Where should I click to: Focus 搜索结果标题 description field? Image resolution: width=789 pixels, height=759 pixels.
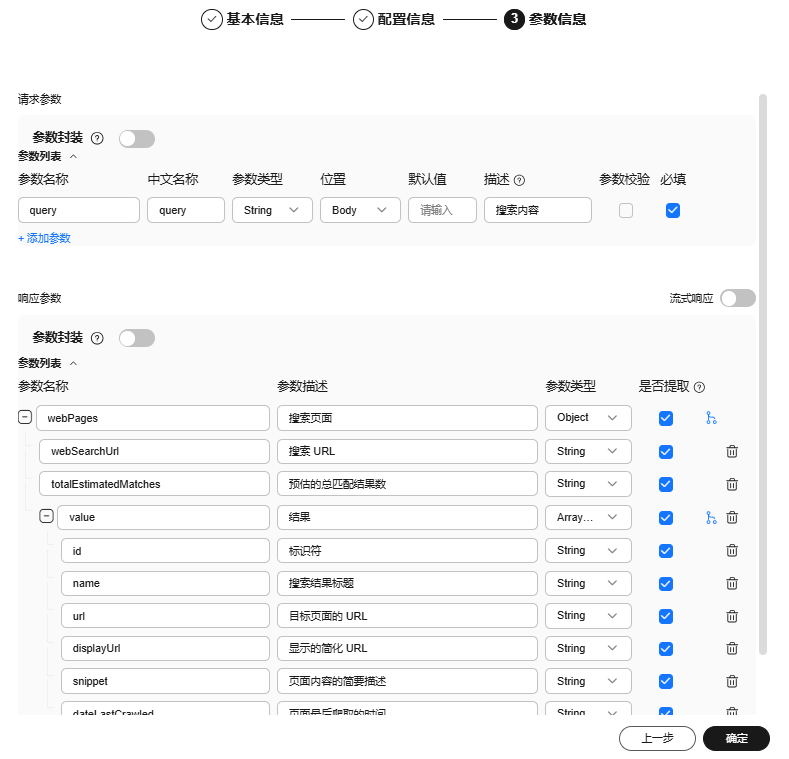pyautogui.click(x=407, y=583)
